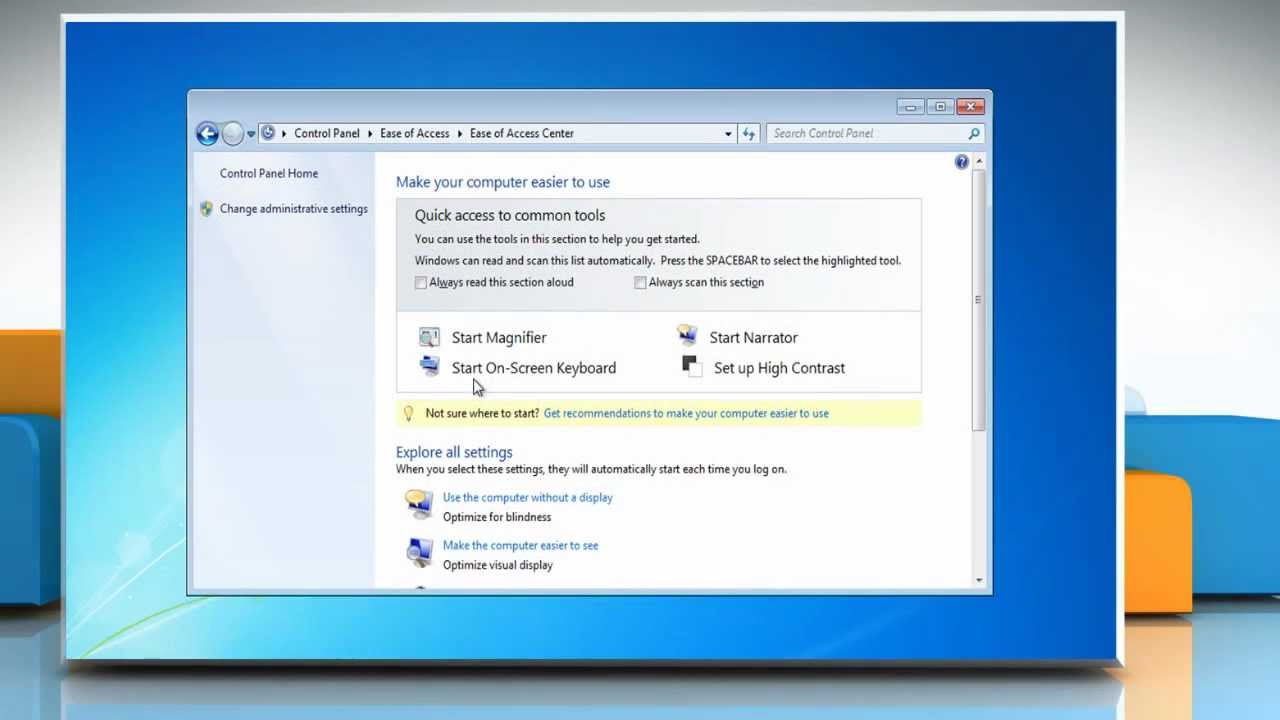
Task: Expand the arrow after Control Panel breadcrumb
Action: pos(370,133)
